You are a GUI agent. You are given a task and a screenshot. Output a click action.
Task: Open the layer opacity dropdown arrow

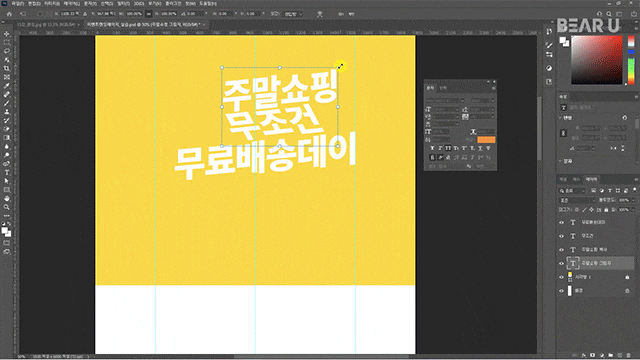pos(633,200)
